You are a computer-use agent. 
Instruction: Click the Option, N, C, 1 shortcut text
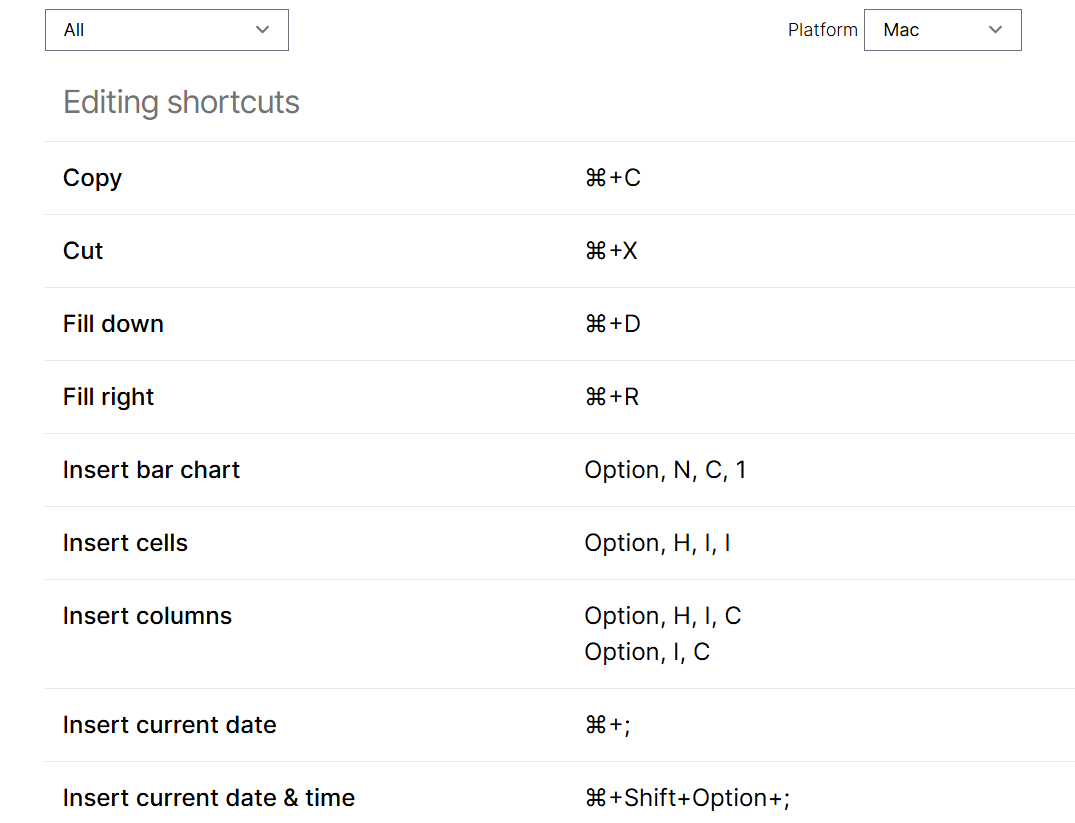[x=666, y=469]
